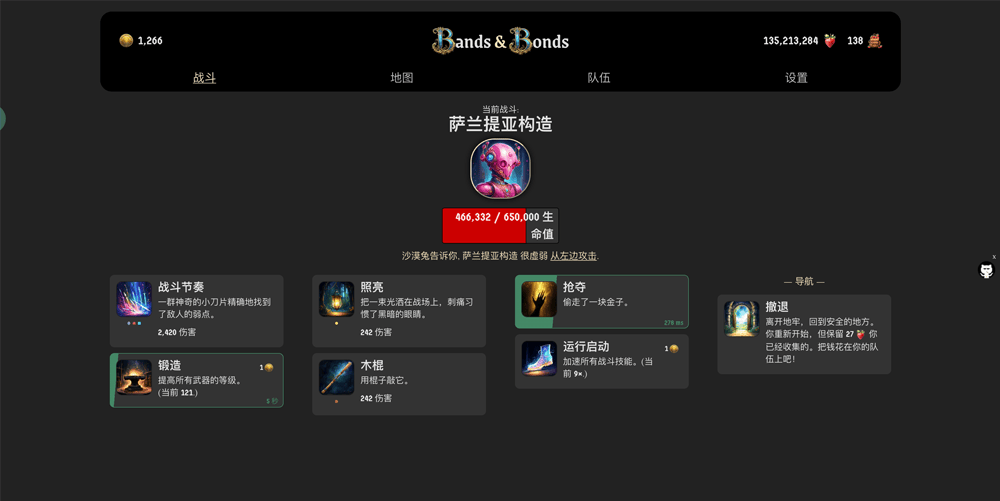Click the 从左边攻击 link
The image size is (1000, 501).
point(573,256)
